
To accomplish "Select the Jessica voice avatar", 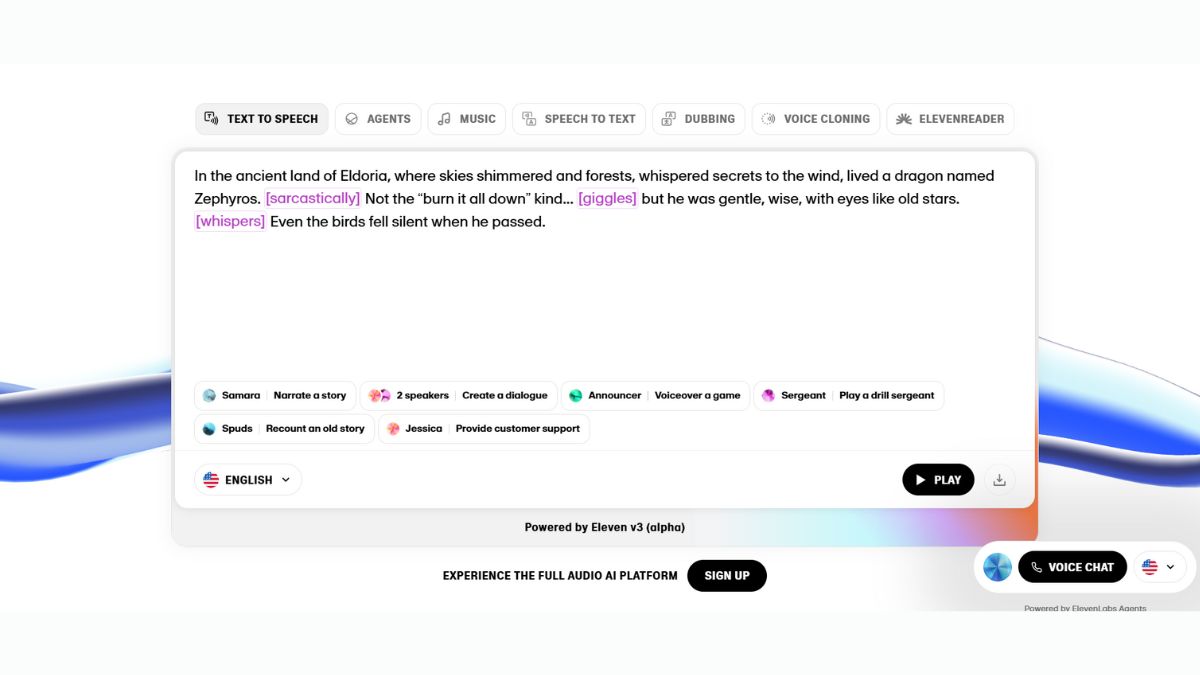I will [392, 428].
